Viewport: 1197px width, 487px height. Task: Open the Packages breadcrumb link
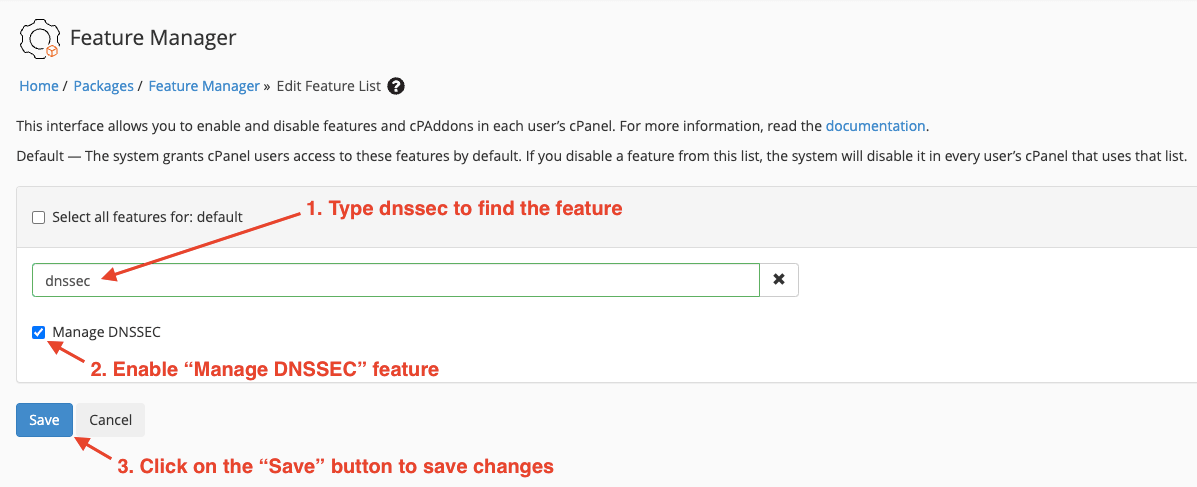tap(104, 86)
